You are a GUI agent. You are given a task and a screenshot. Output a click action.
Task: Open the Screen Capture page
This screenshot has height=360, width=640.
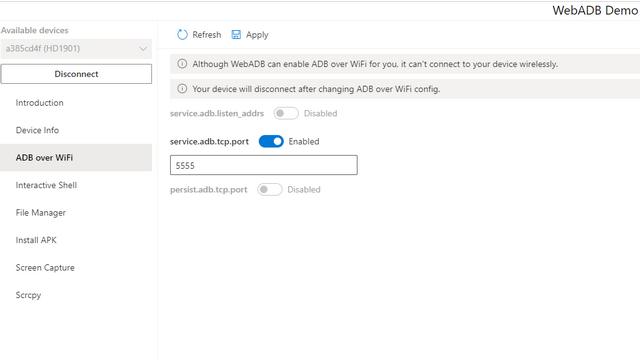pos(76,268)
